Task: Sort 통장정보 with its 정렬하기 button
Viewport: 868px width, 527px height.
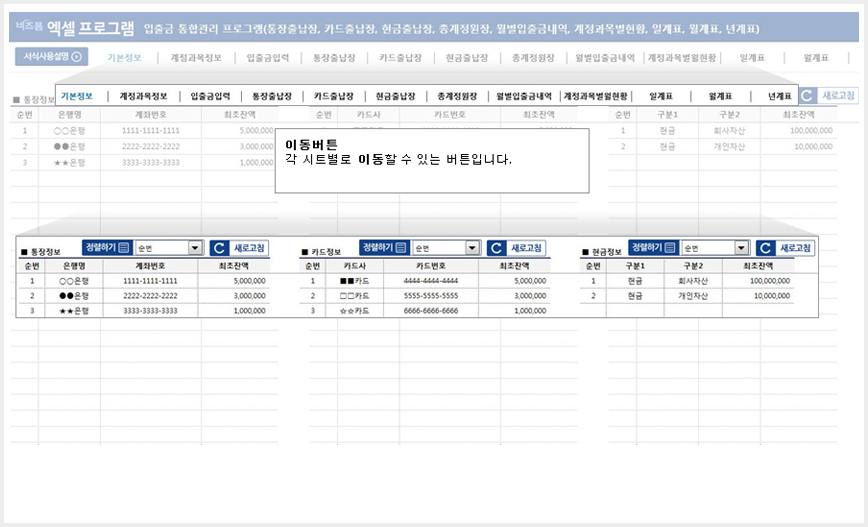Action: coord(107,247)
